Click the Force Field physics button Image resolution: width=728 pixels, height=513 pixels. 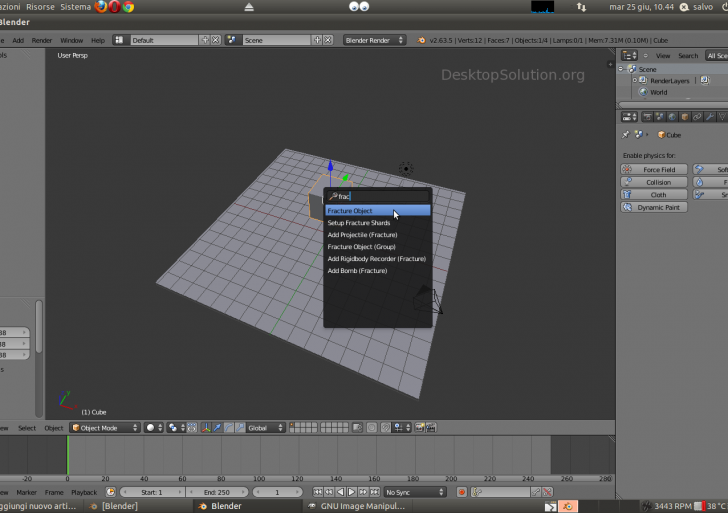coord(655,170)
